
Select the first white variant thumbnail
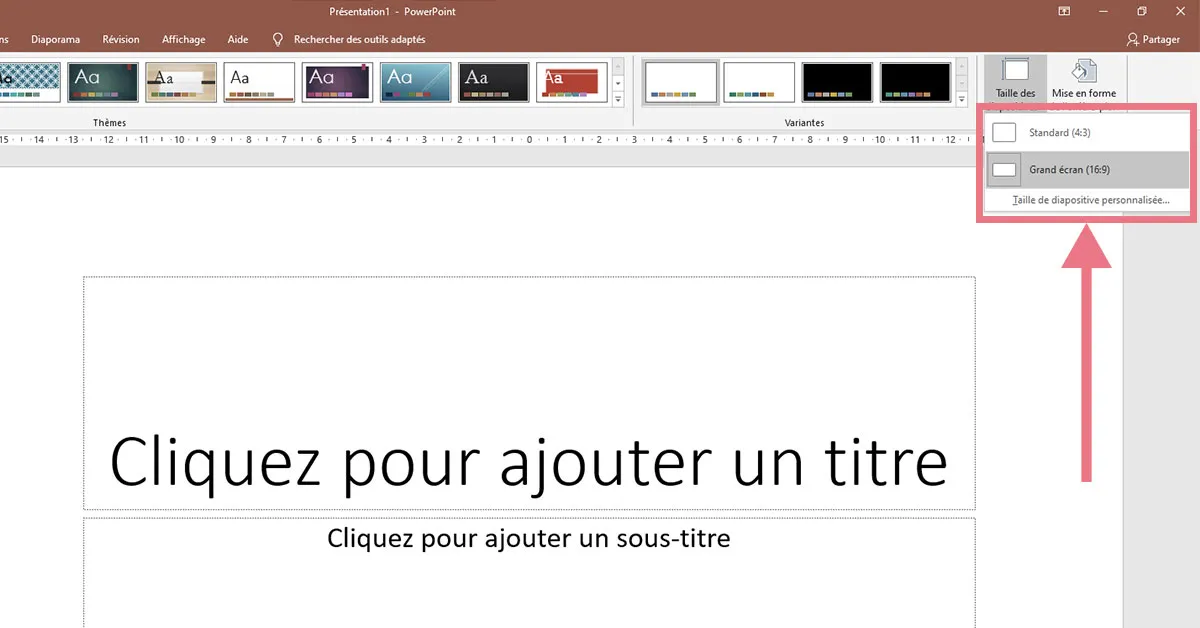(x=681, y=82)
